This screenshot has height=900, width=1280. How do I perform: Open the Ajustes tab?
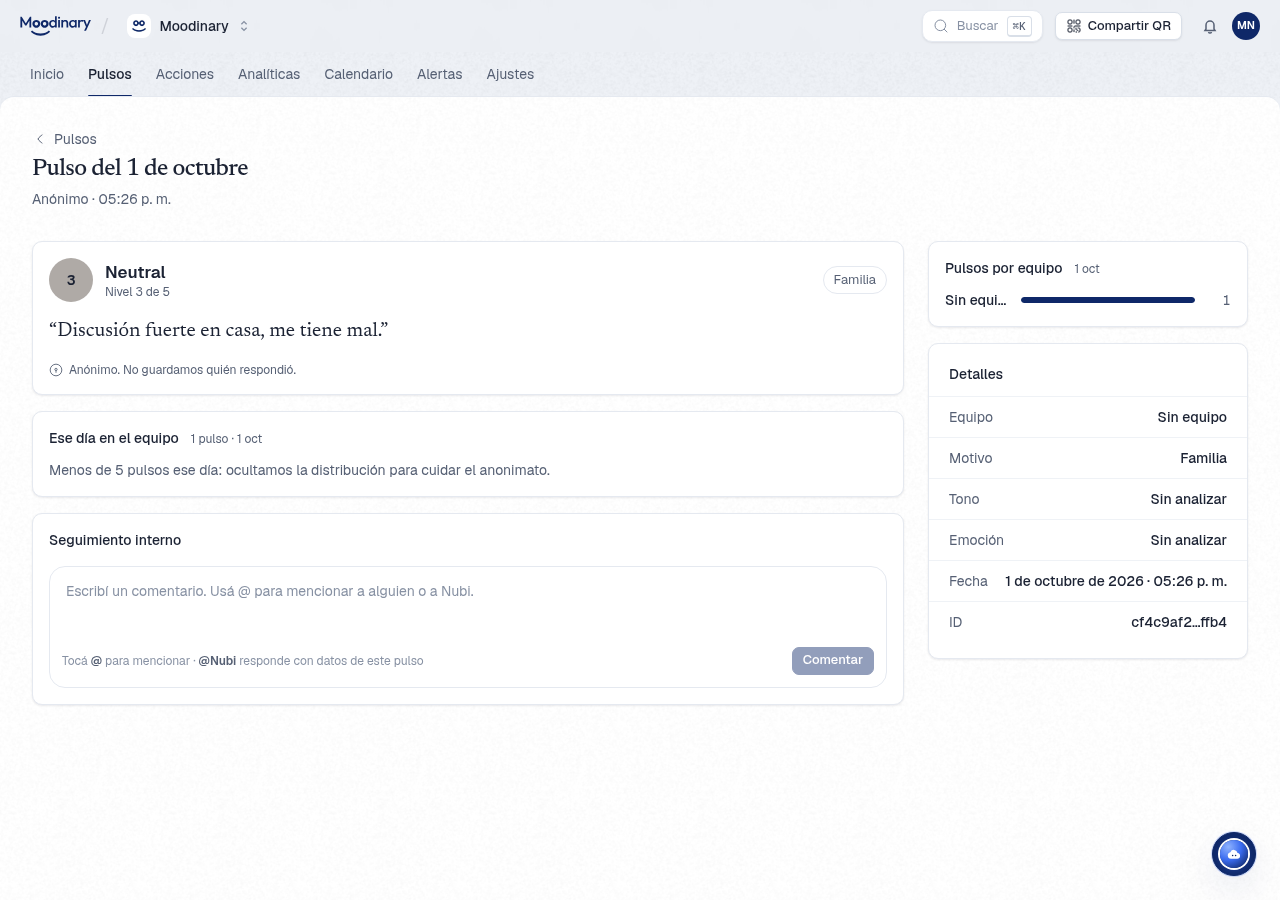tap(510, 74)
